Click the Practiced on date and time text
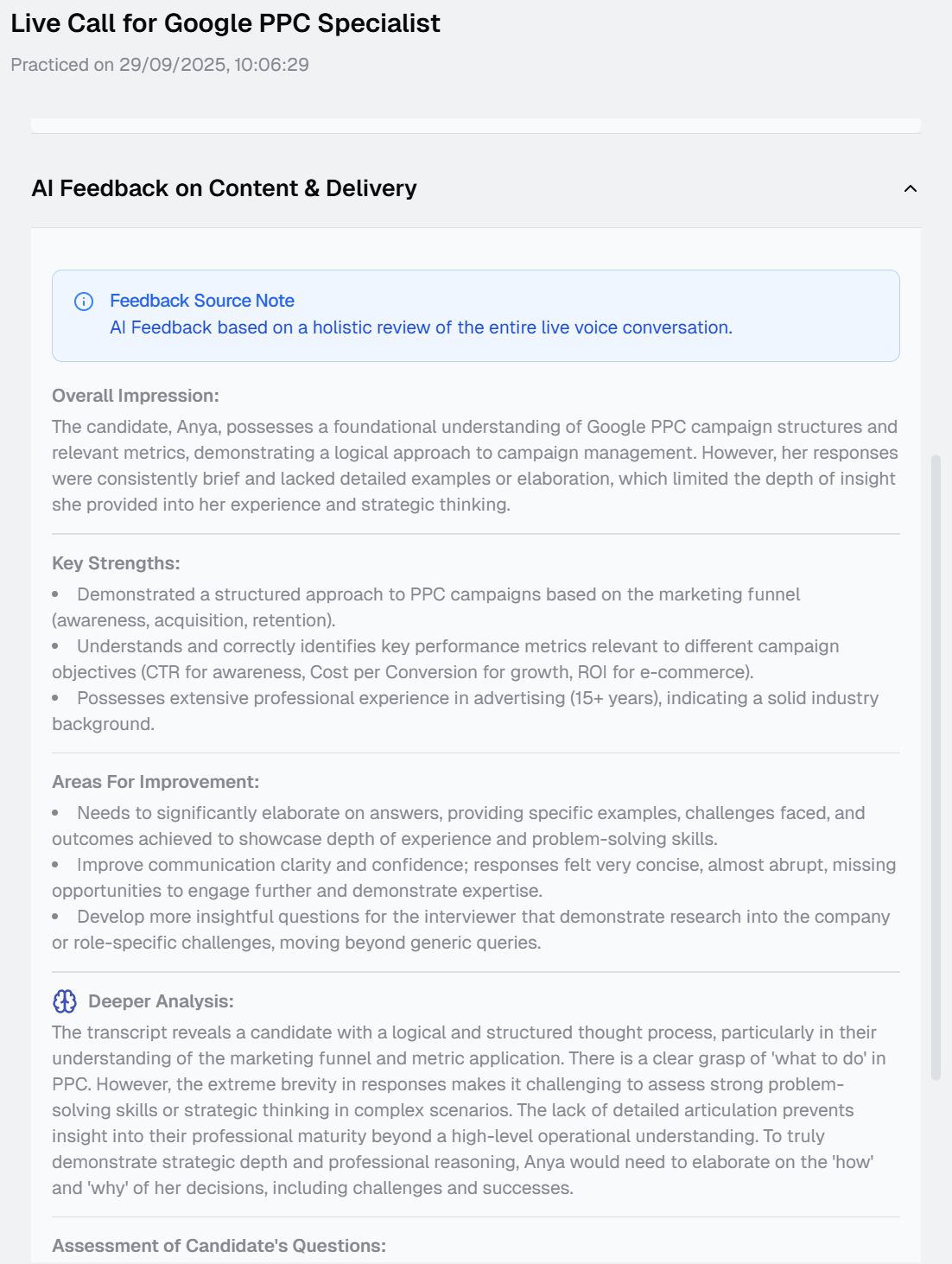Image resolution: width=952 pixels, height=1264 pixels. coord(159,65)
